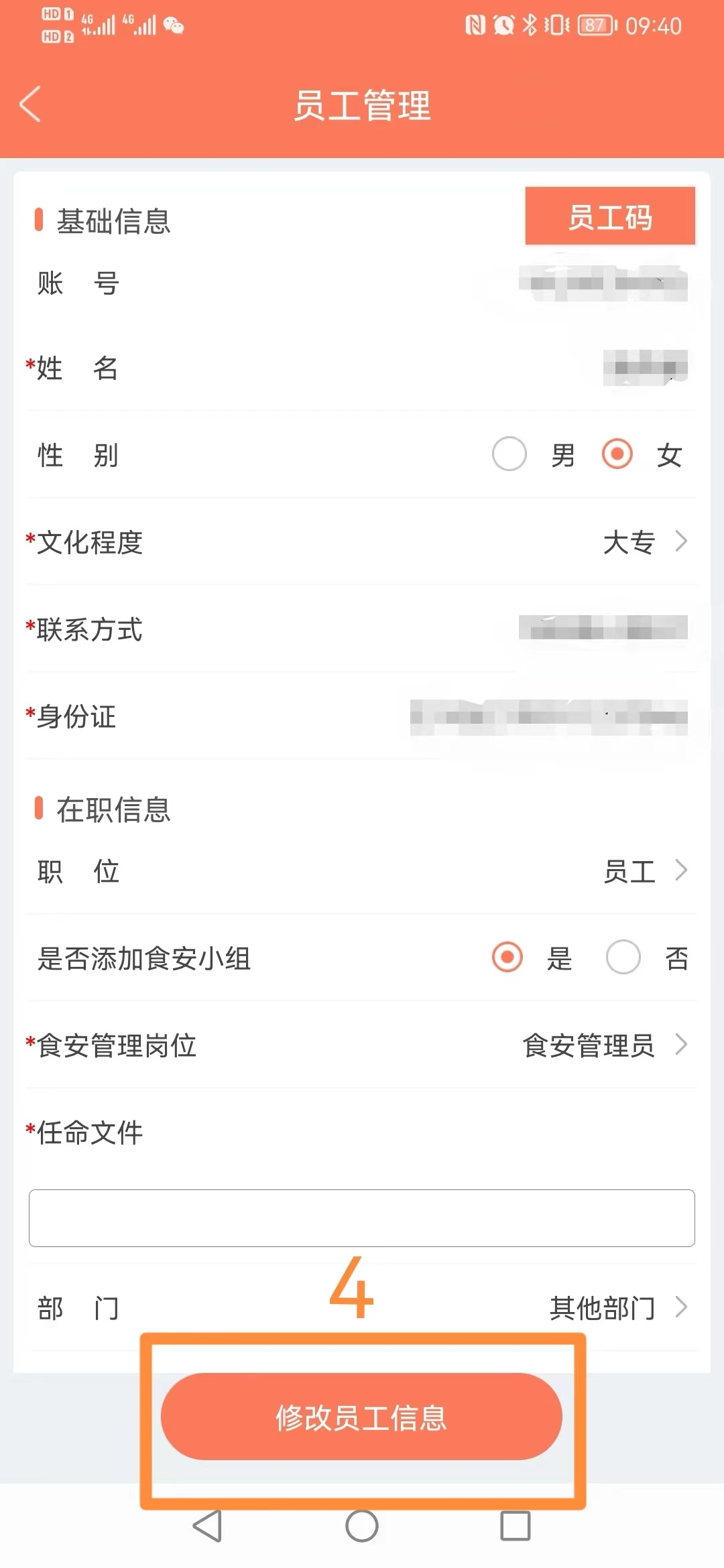
Task: Tap the back arrow in header
Action: tap(30, 104)
